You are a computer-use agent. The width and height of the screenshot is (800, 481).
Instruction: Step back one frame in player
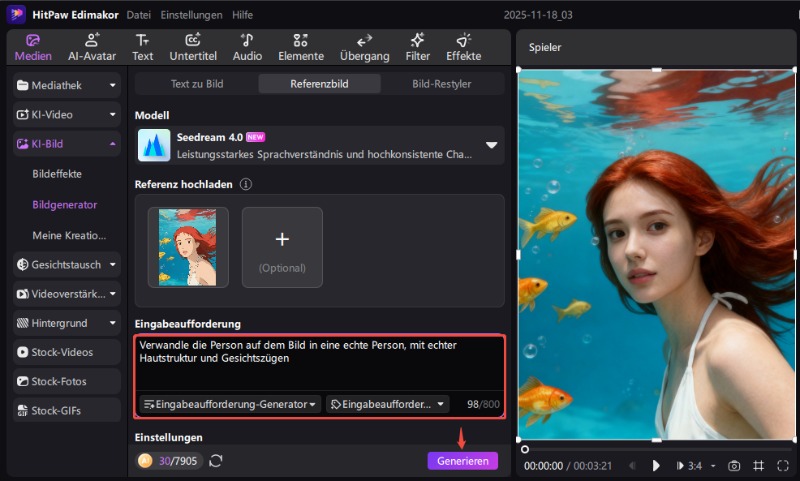coord(633,465)
